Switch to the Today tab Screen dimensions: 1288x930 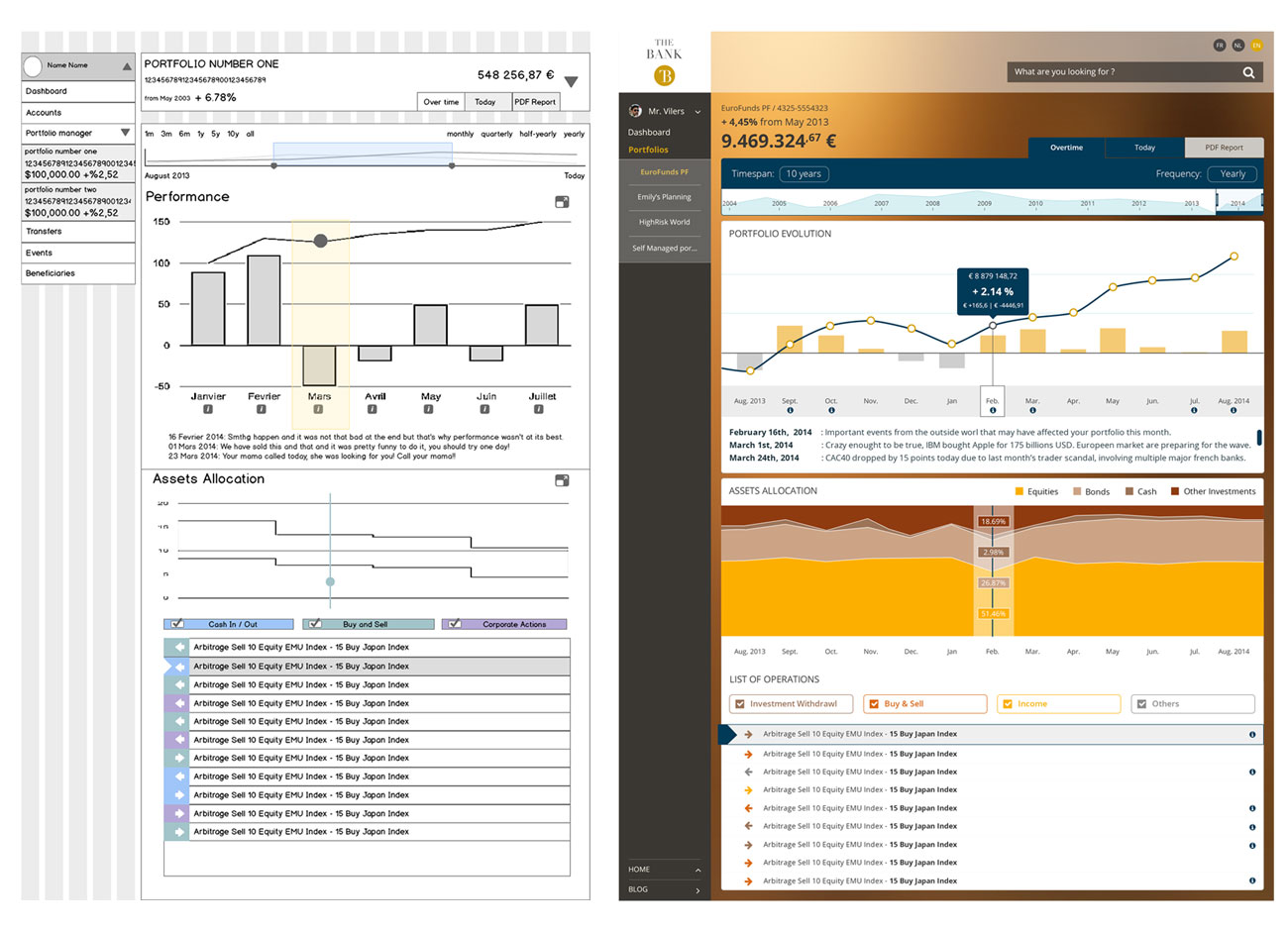pyautogui.click(x=1144, y=147)
